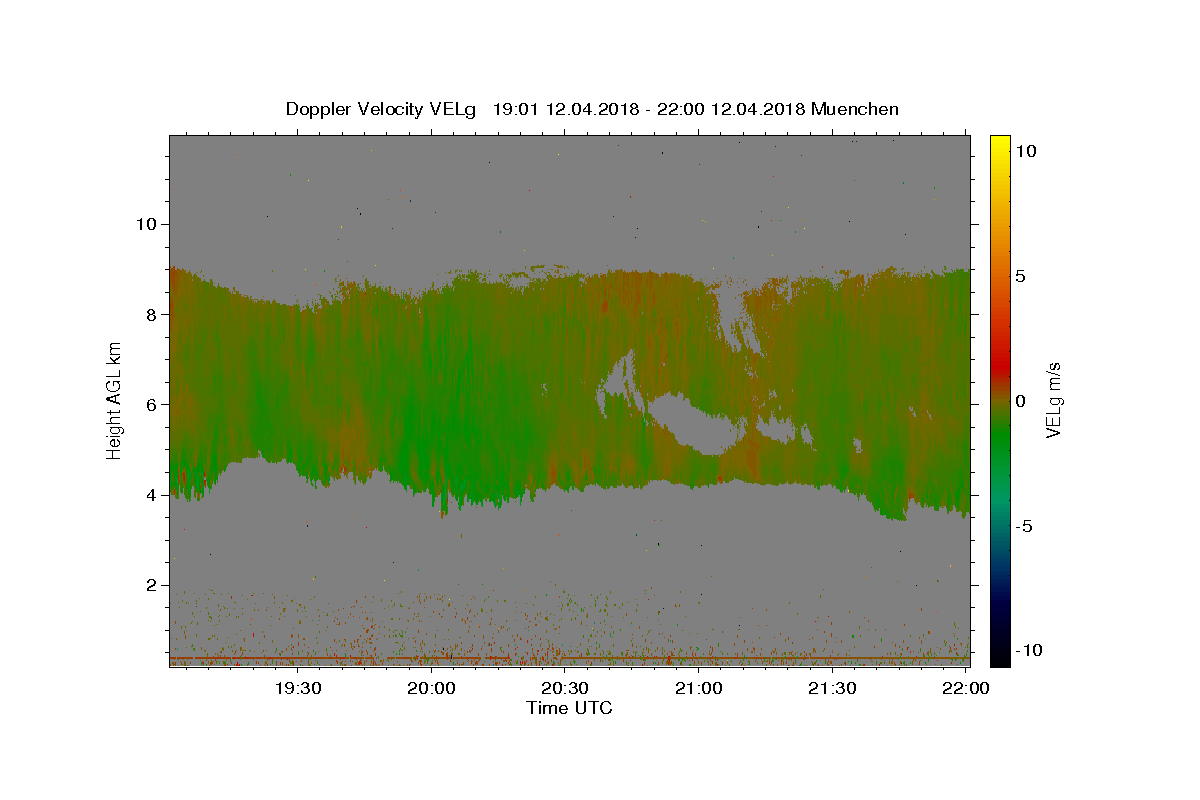The height and width of the screenshot is (800, 1200).
Task: Click the start time '19:01 12.04.2018' in title
Action: coord(565,109)
